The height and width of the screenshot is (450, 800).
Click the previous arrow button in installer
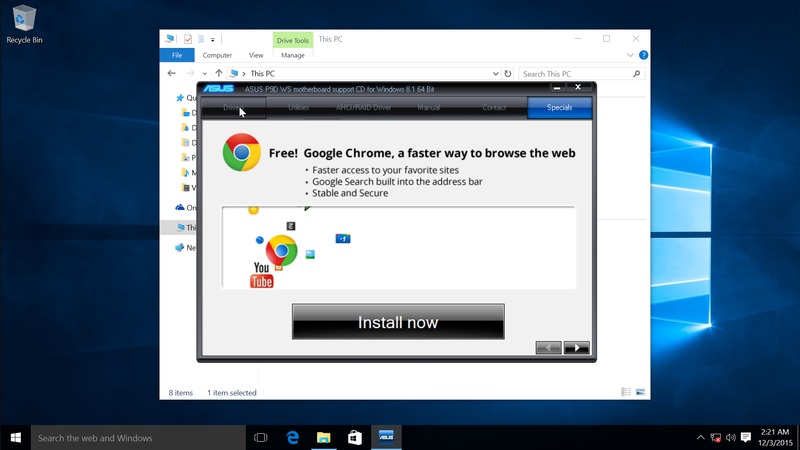click(x=549, y=348)
